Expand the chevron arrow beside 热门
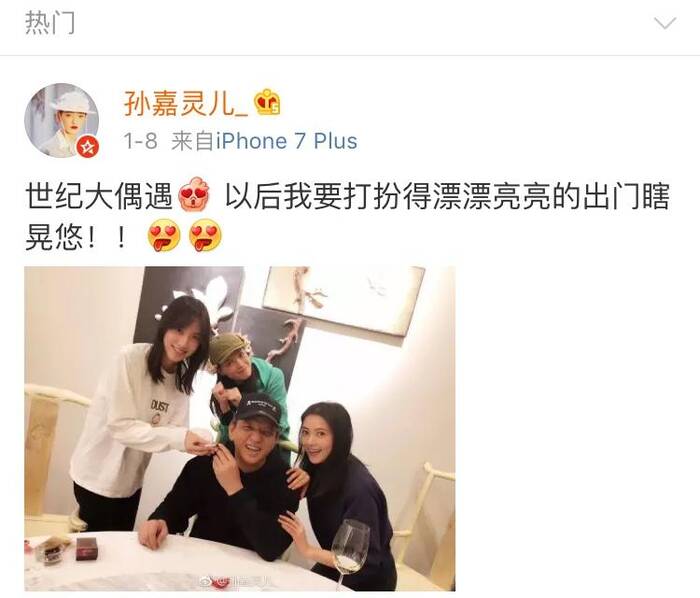This screenshot has width=700, height=598. coord(665,23)
